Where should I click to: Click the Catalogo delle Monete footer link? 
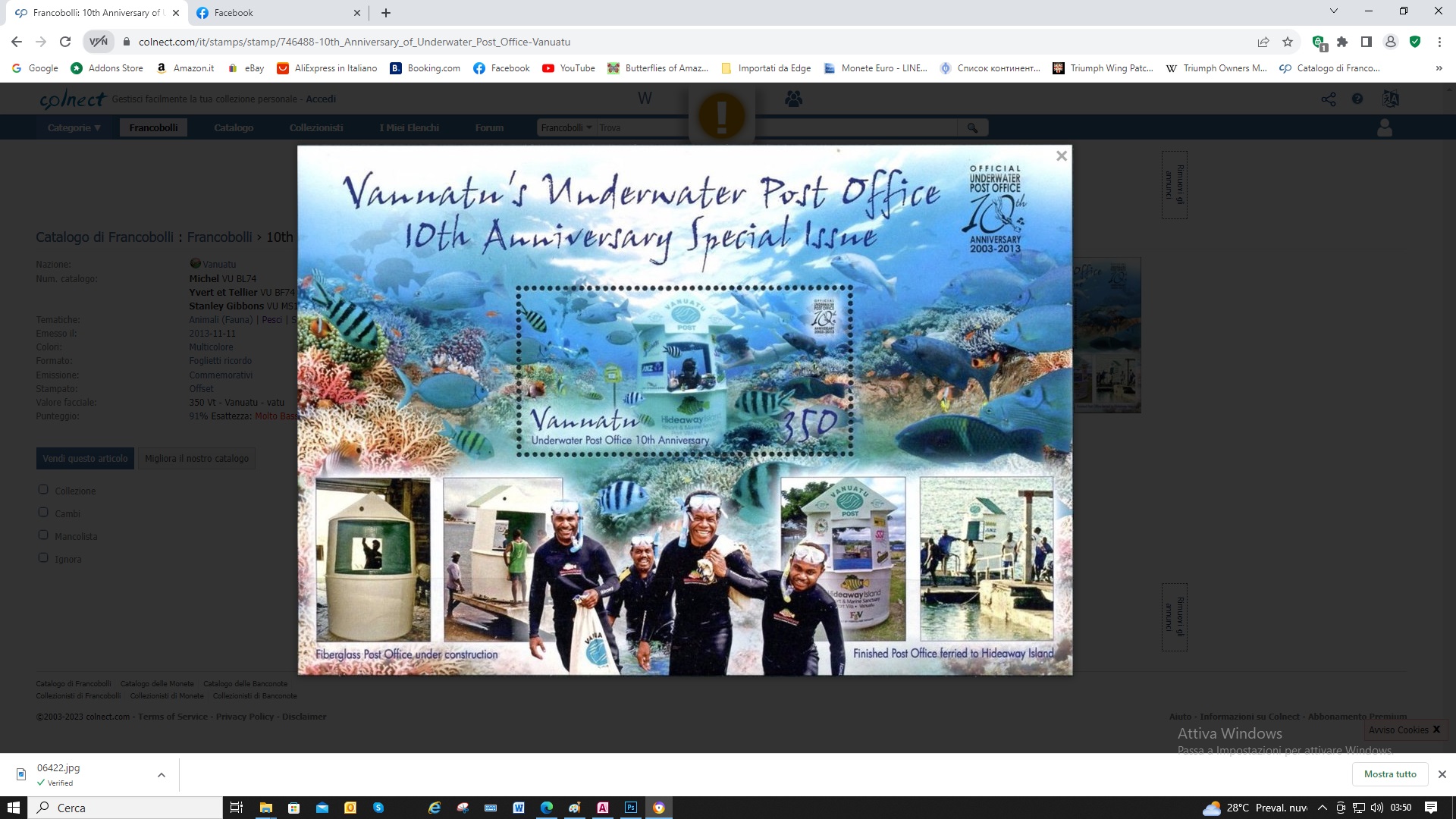tap(157, 684)
